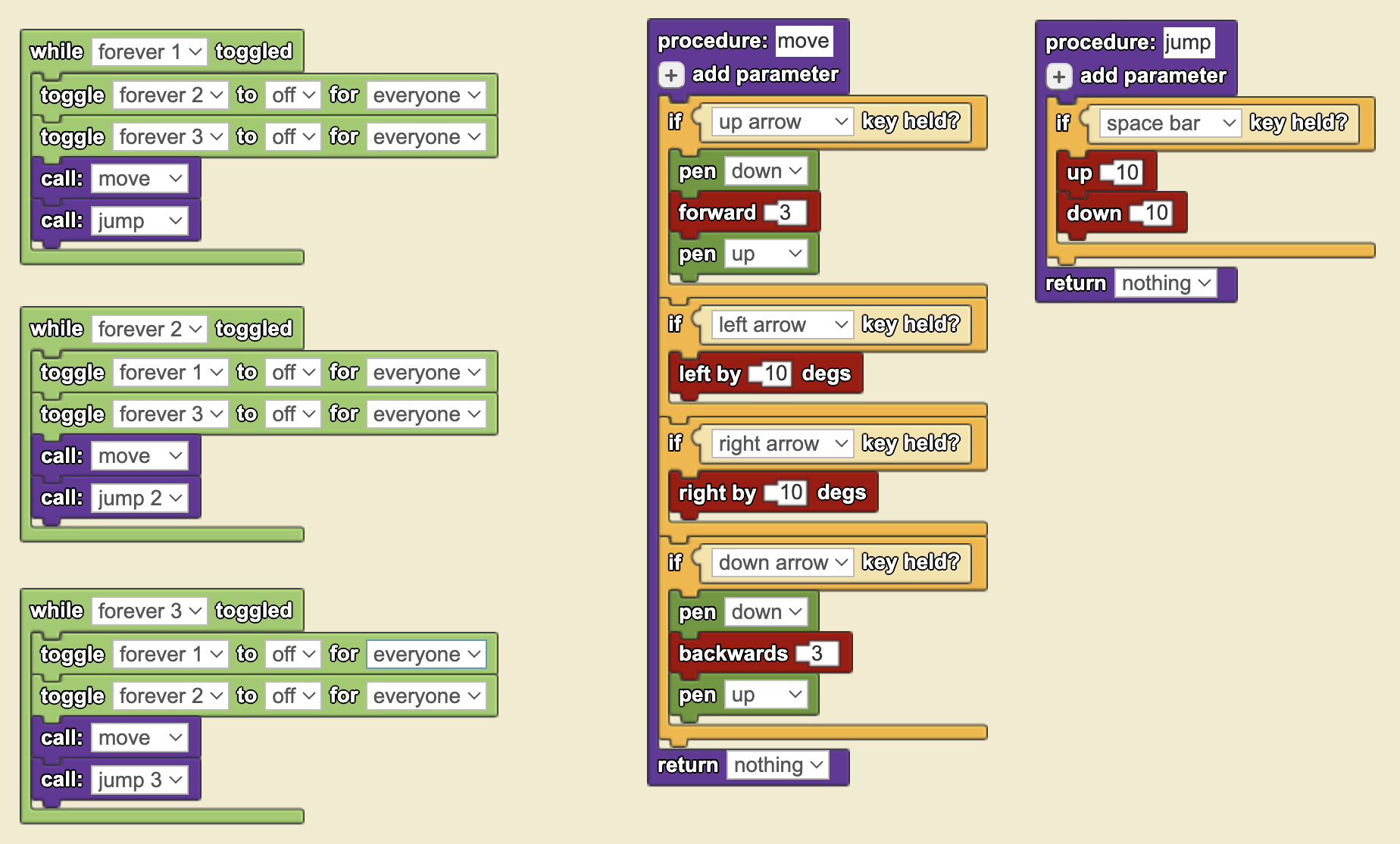
Task: Edit the backwards 3 value field
Action: 819,654
